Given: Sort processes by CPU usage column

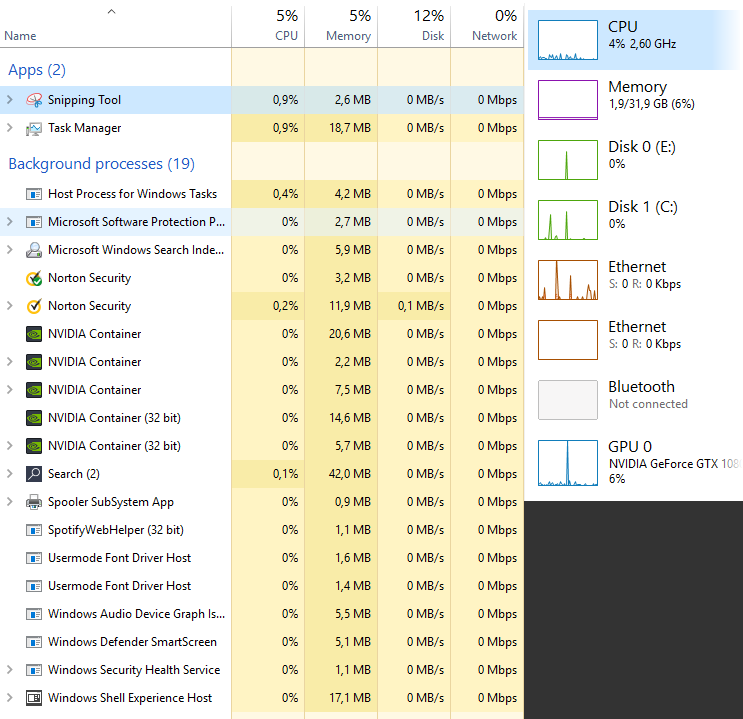Looking at the screenshot, I should pos(268,26).
